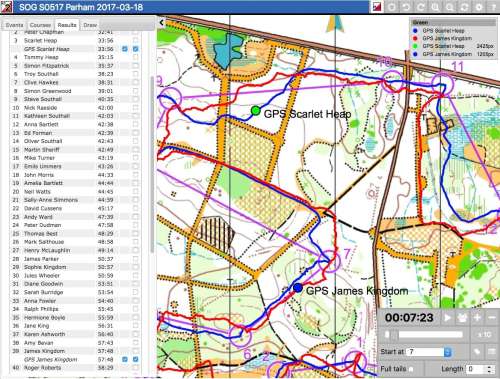Uncheck track checkbox for GPS James Kingdom

pos(125,359)
